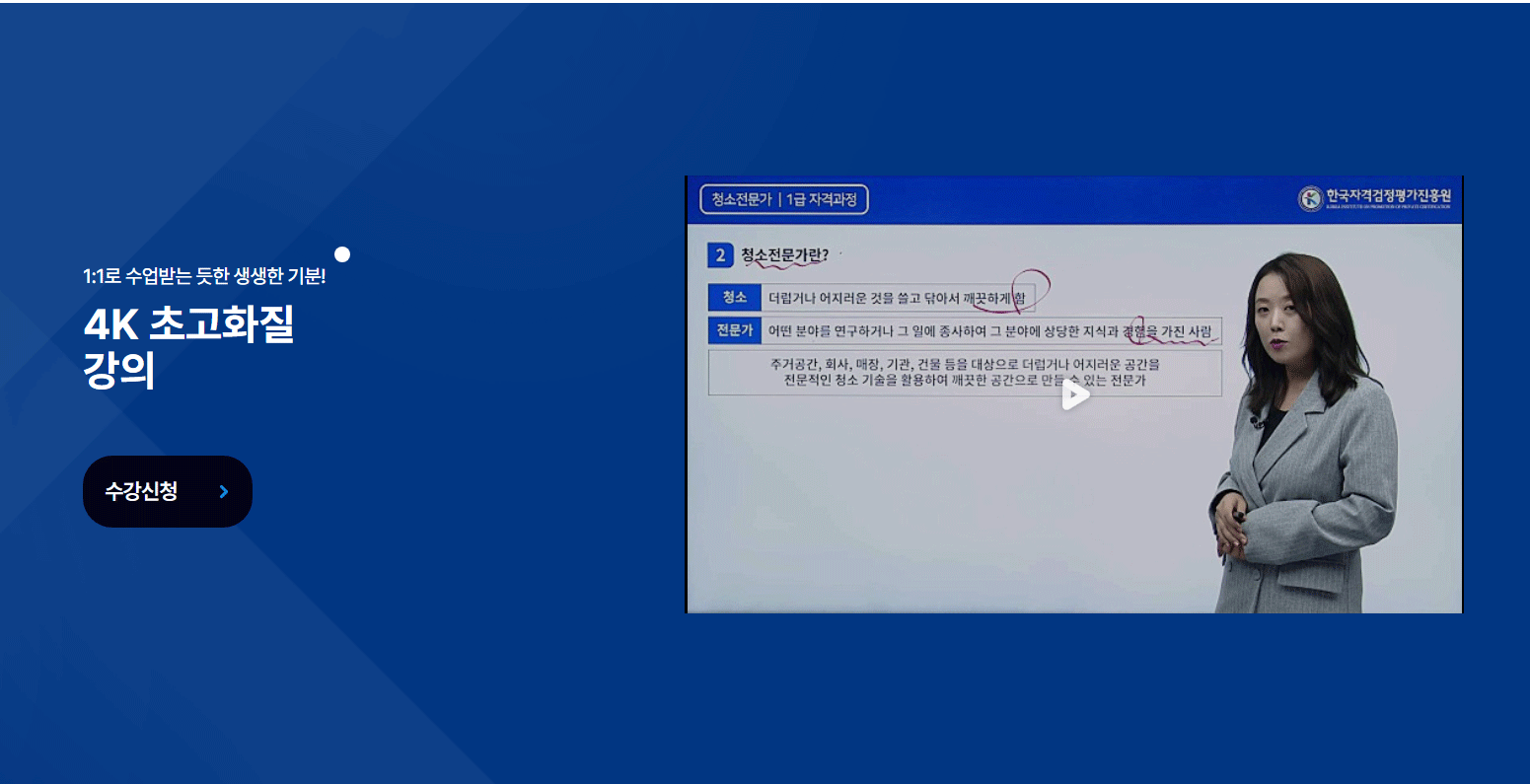
Task: Click the blue 청소 label box
Action: [734, 297]
